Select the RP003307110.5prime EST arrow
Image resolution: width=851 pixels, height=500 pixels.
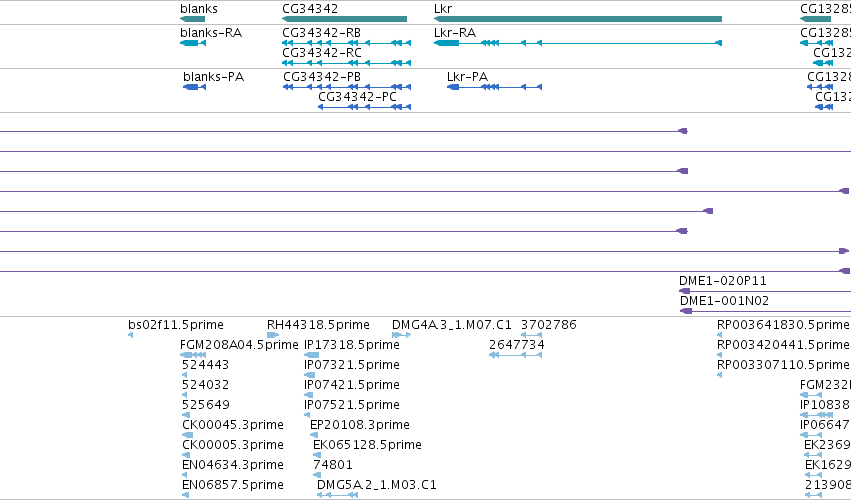tap(720, 375)
